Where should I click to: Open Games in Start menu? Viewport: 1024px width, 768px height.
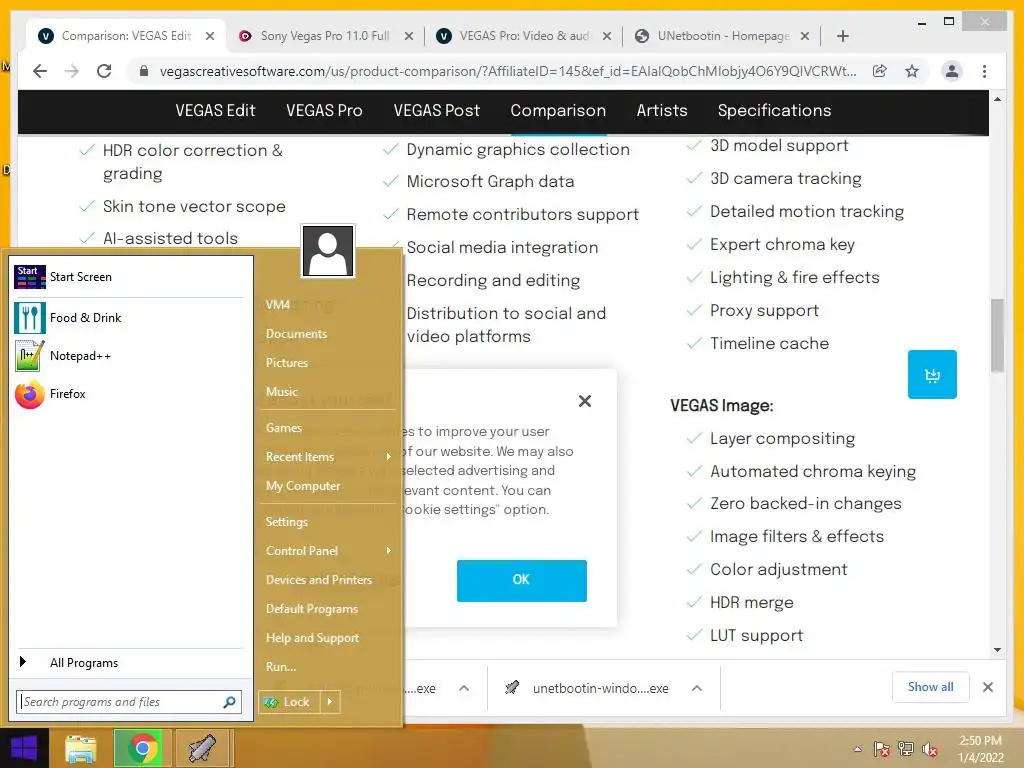(x=283, y=428)
